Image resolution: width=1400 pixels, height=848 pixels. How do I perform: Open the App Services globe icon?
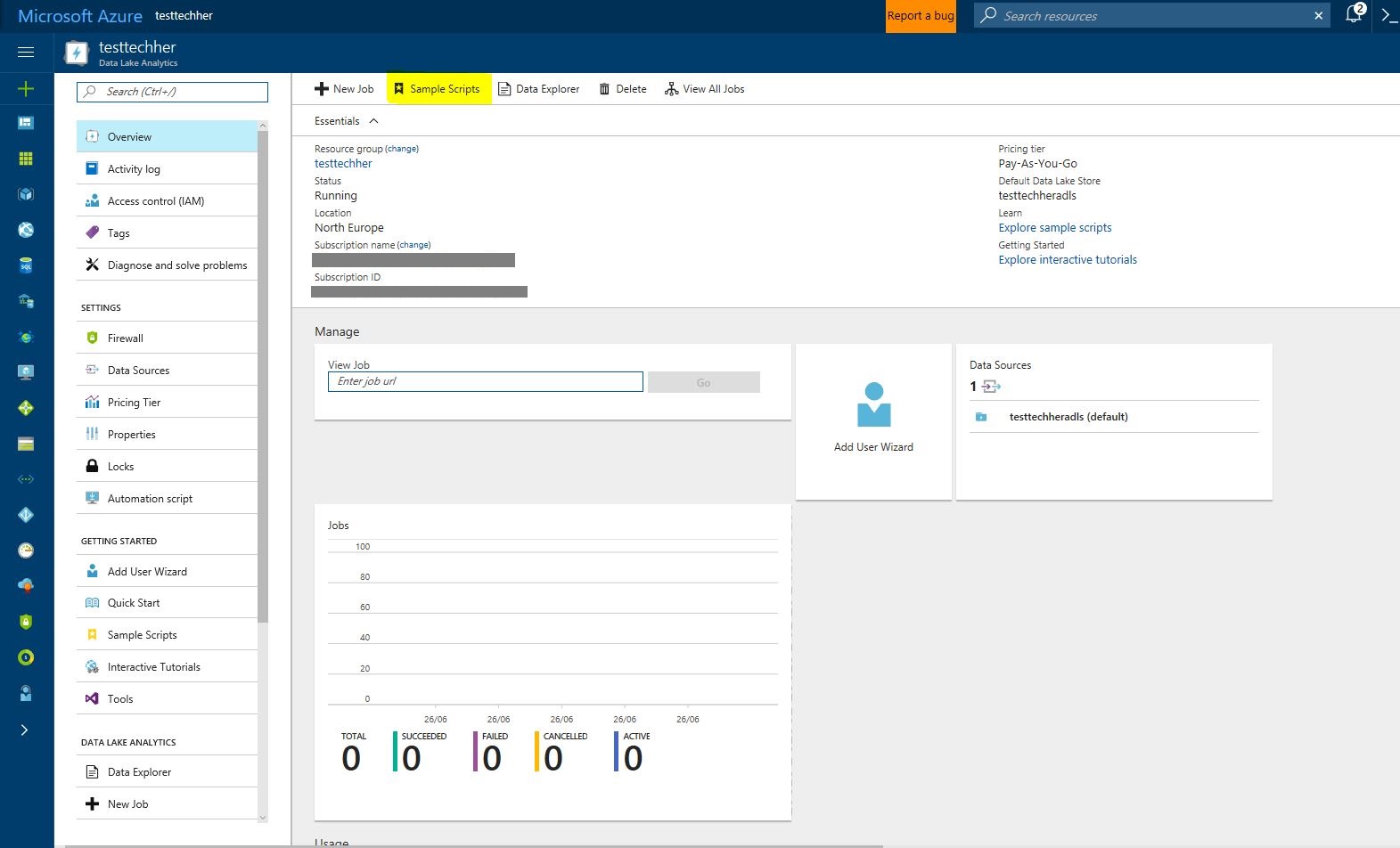point(26,230)
